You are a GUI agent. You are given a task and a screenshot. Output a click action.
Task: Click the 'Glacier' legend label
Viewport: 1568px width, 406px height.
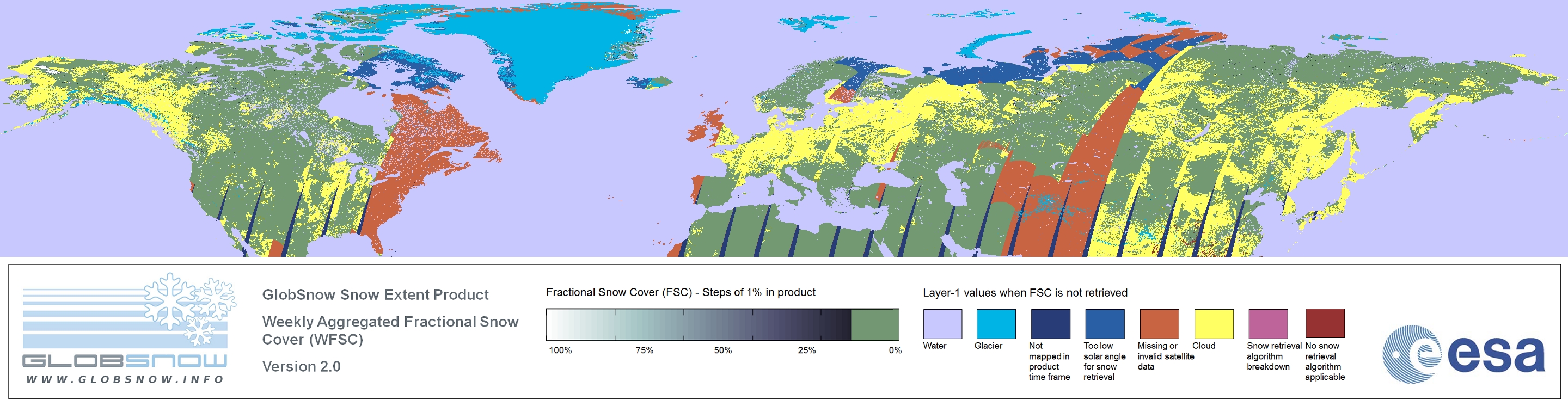988,346
